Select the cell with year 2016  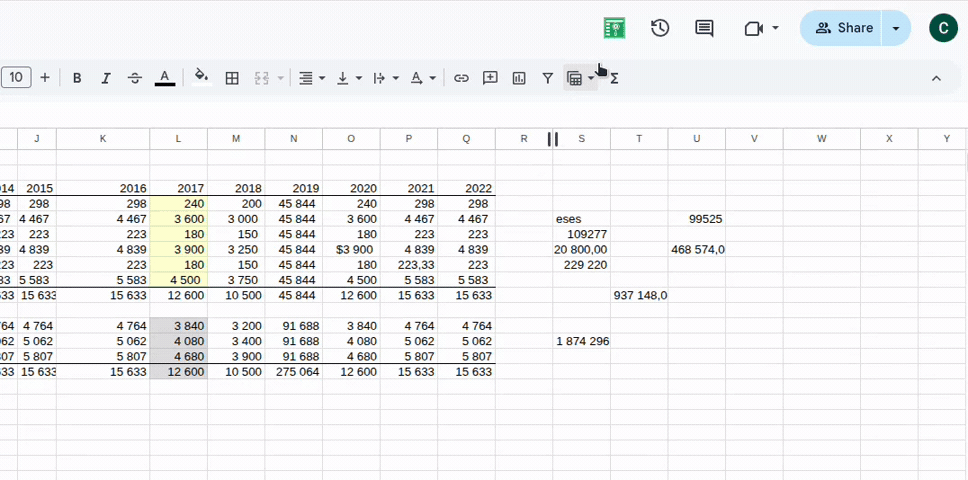pyautogui.click(x=102, y=188)
